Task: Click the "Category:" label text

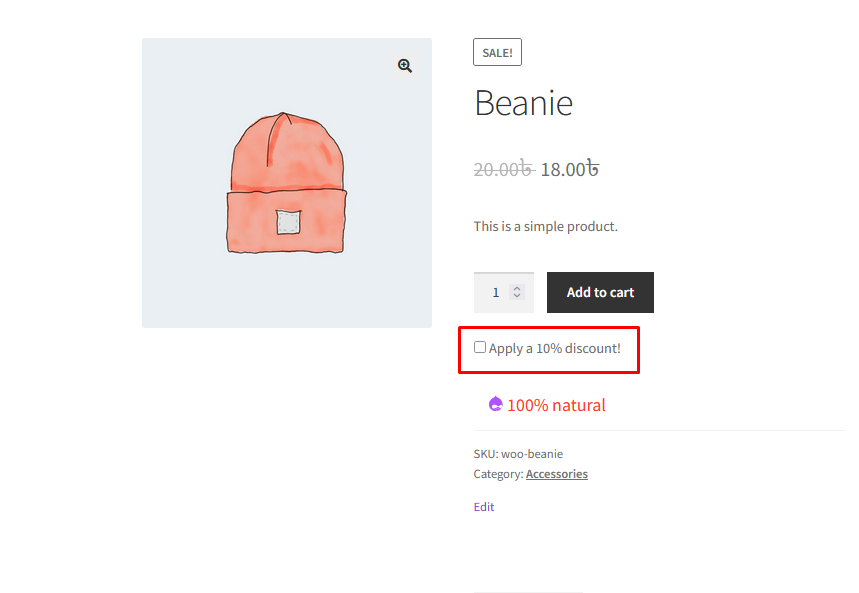Action: pos(499,474)
